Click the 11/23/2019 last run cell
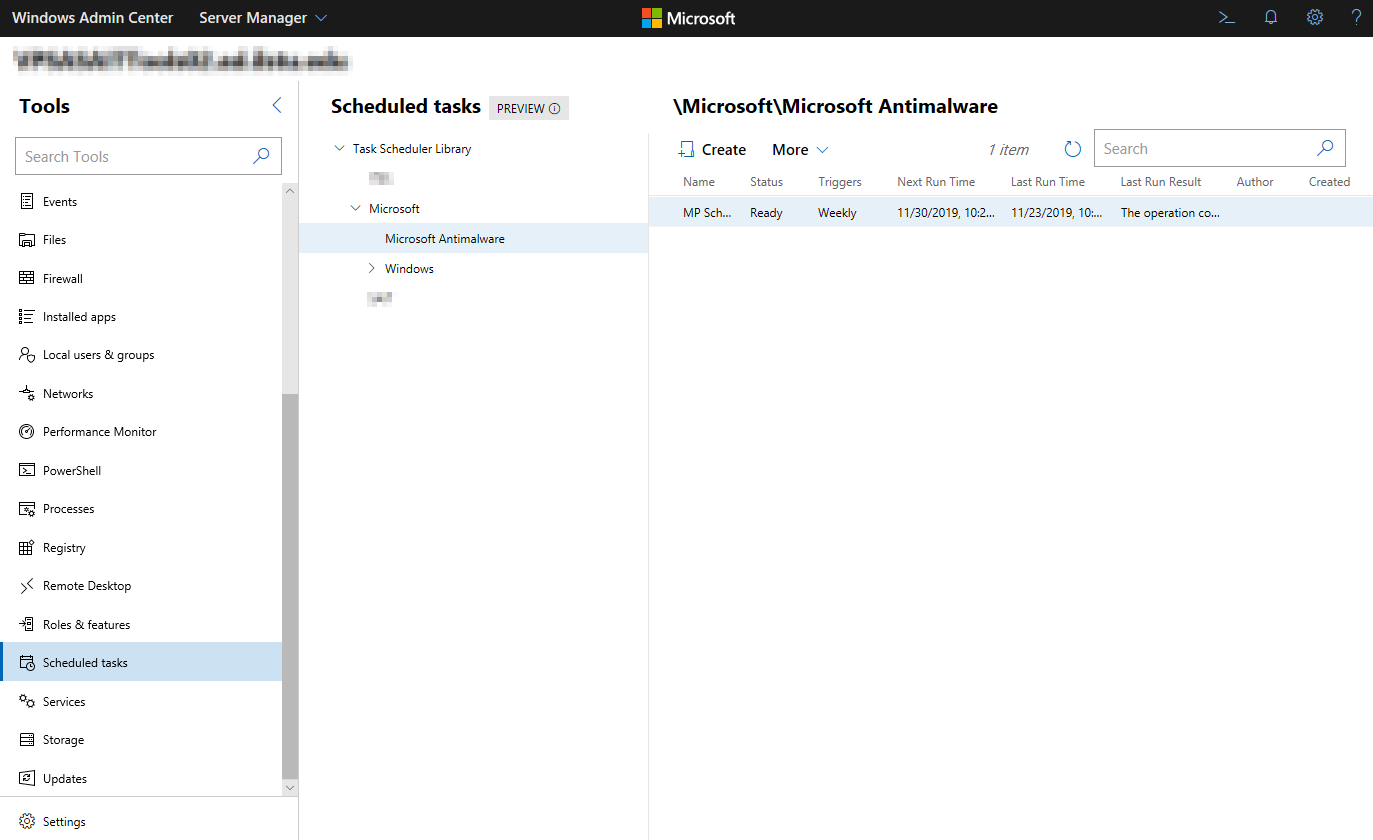The width and height of the screenshot is (1373, 840). pos(1056,213)
